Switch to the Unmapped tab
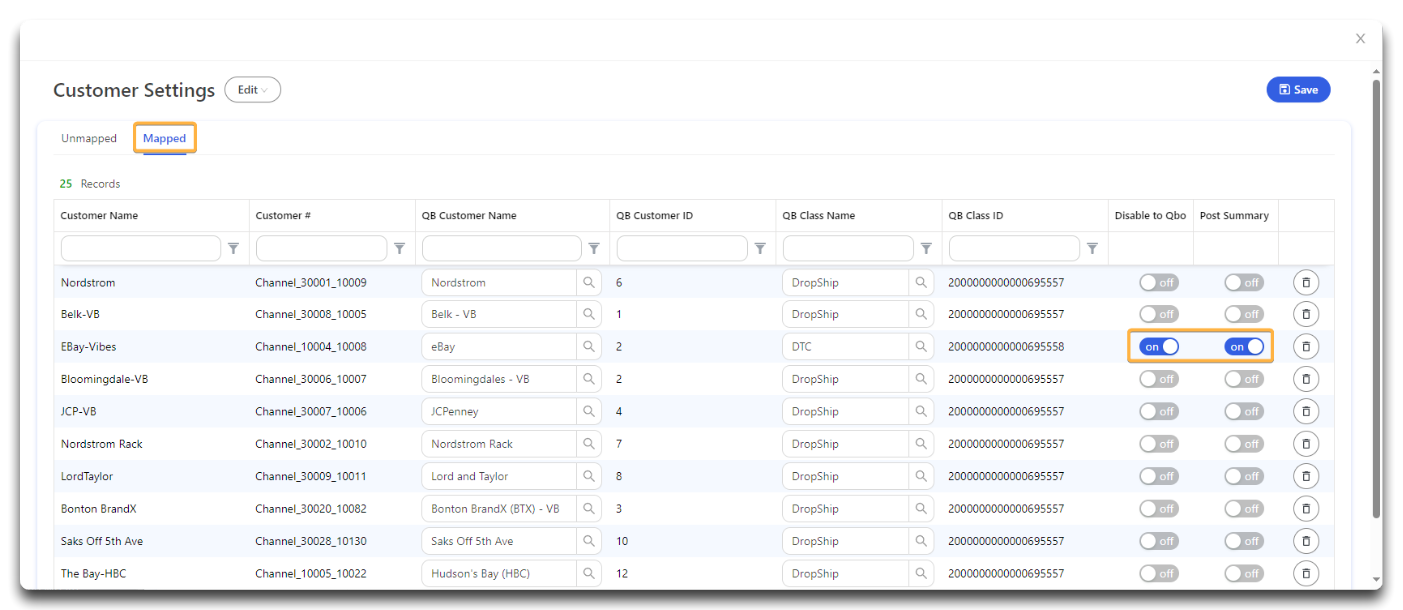 [x=89, y=138]
